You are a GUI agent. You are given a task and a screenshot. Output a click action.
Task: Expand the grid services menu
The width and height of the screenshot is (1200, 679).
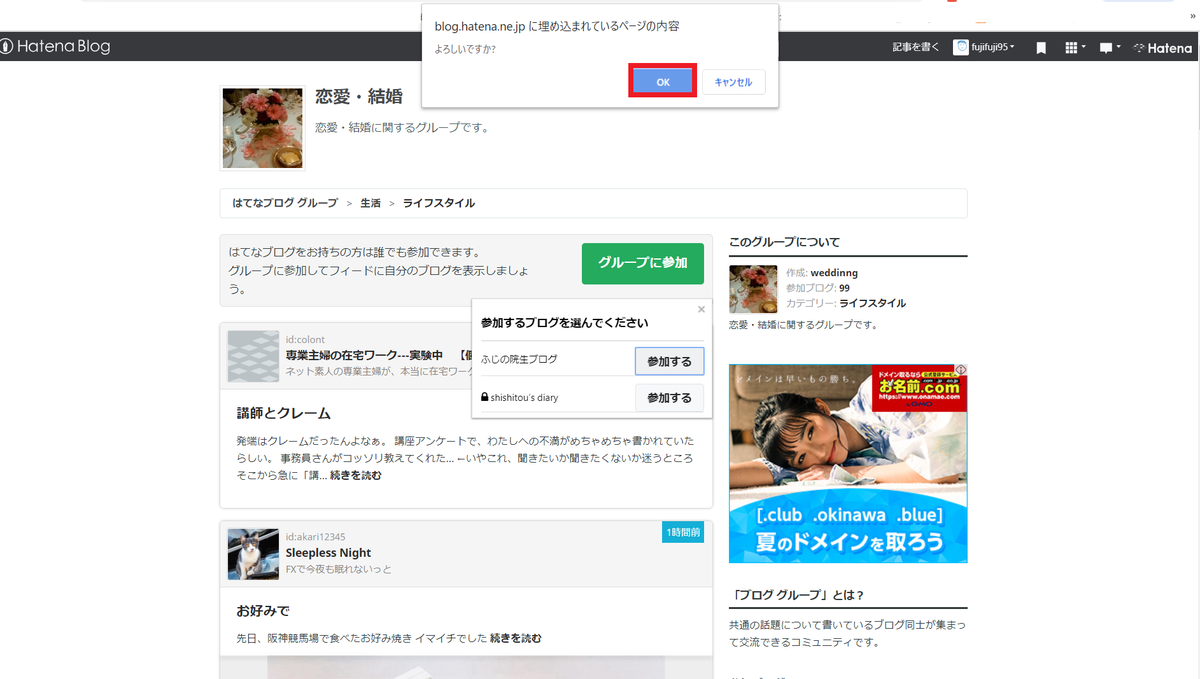pos(1075,47)
